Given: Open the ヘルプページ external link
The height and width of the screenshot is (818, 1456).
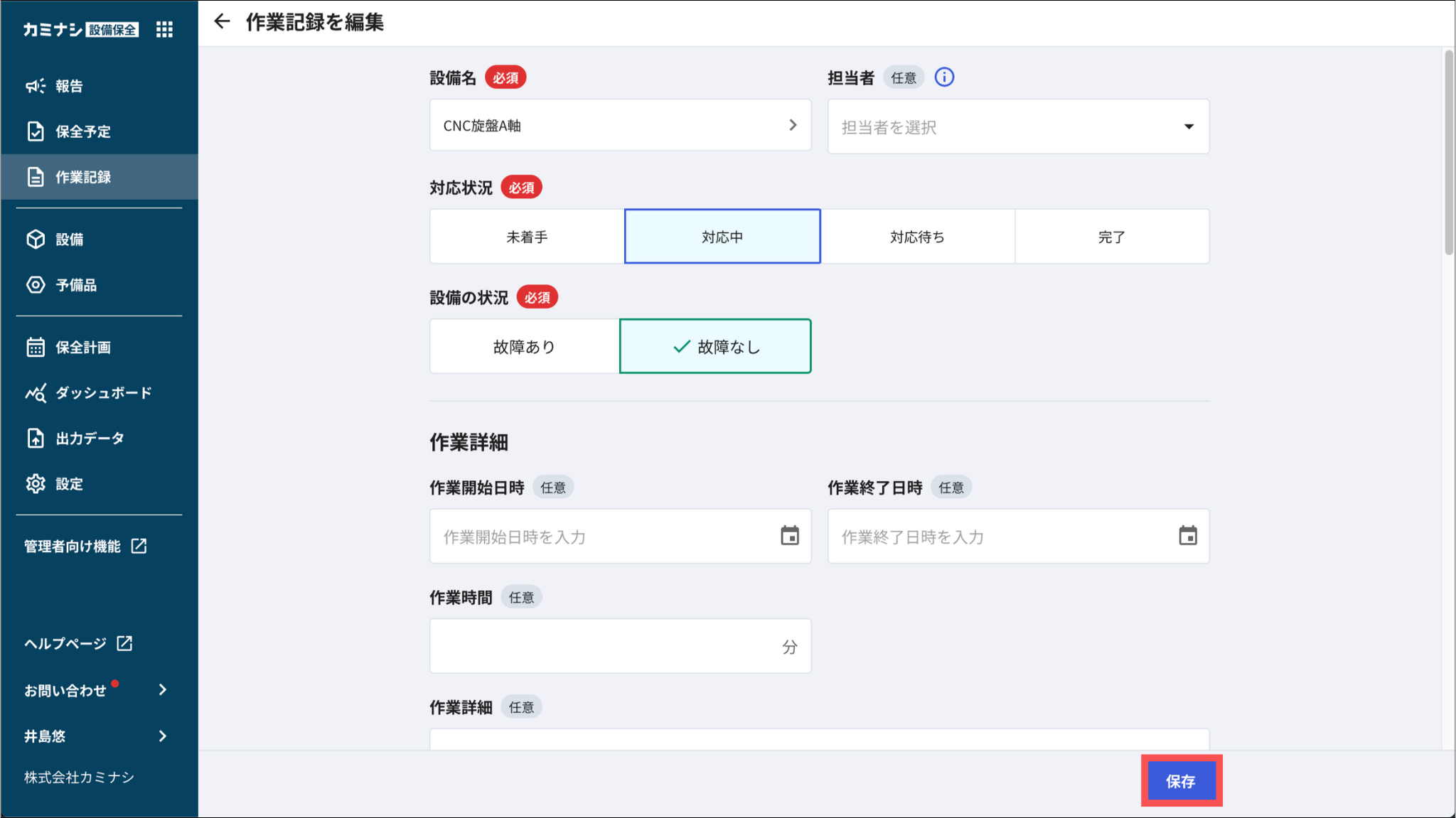Looking at the screenshot, I should 79,644.
